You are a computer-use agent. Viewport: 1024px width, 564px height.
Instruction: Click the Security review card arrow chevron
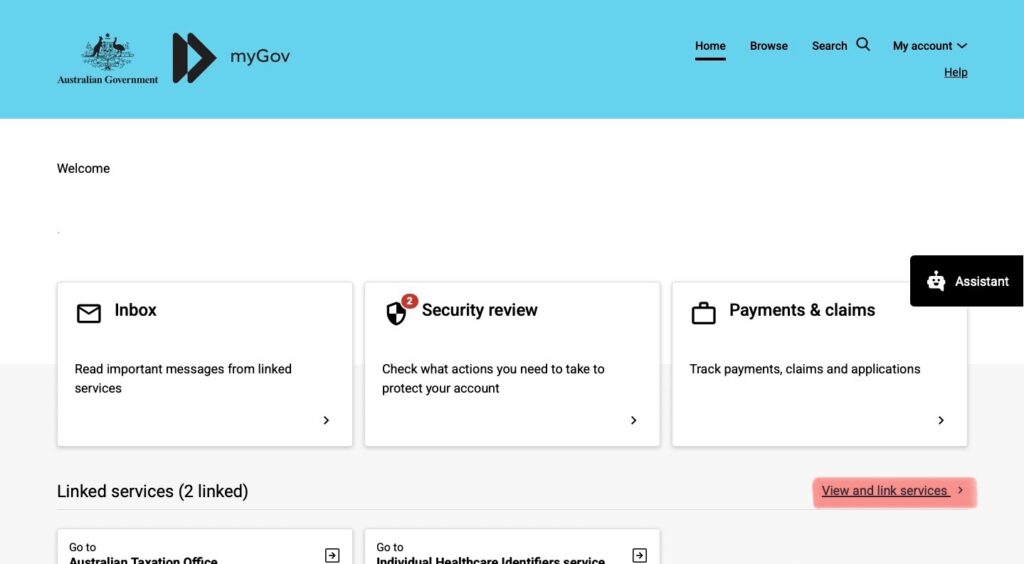click(633, 420)
